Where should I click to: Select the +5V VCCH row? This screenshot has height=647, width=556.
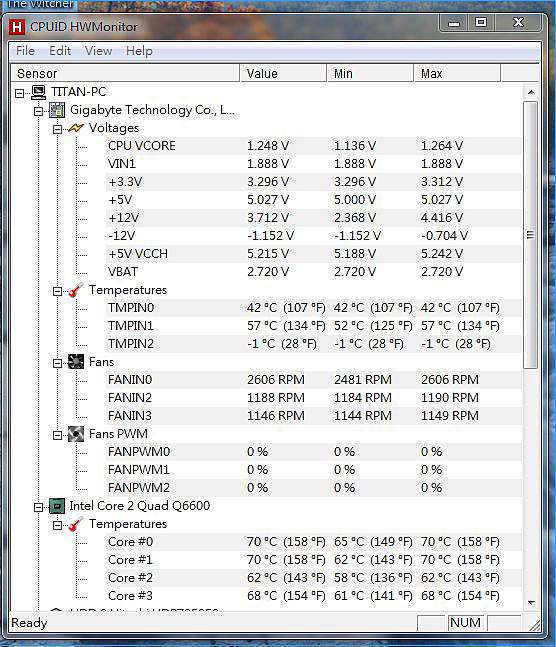pyautogui.click(x=314, y=254)
